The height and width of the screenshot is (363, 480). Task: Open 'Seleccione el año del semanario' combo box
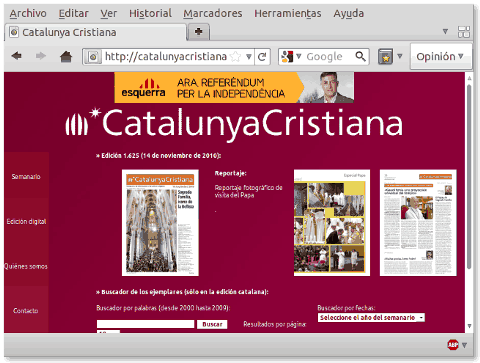pyautogui.click(x=371, y=318)
